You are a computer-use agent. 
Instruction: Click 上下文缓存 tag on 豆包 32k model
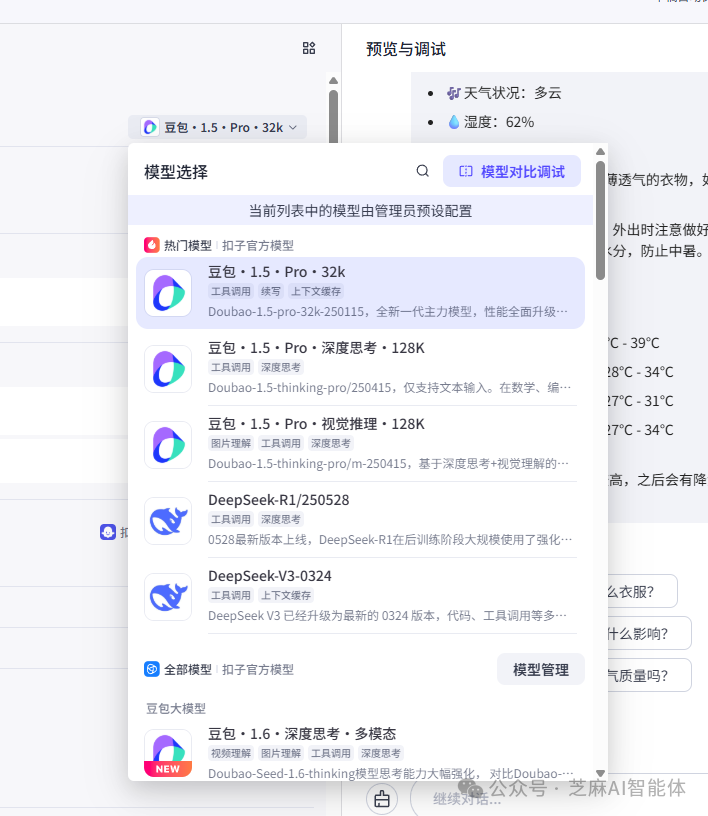click(315, 291)
